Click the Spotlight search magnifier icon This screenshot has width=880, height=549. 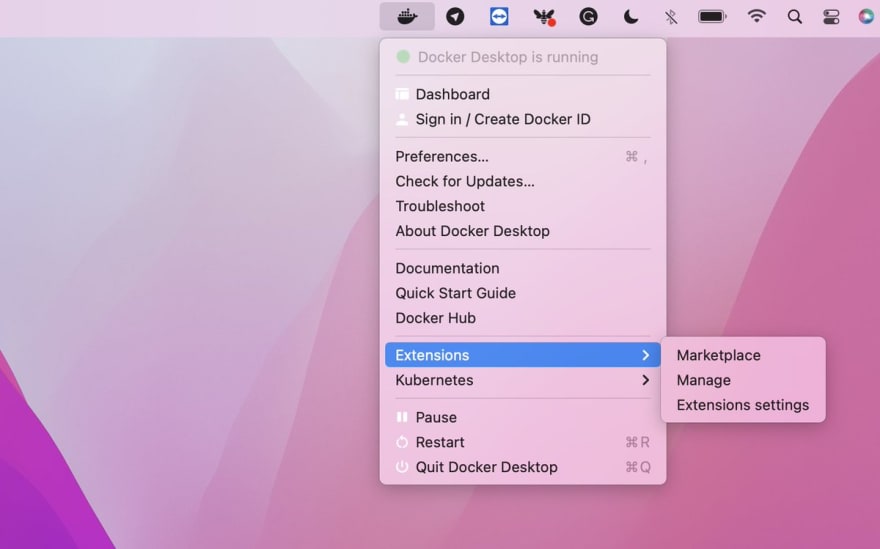(x=794, y=17)
